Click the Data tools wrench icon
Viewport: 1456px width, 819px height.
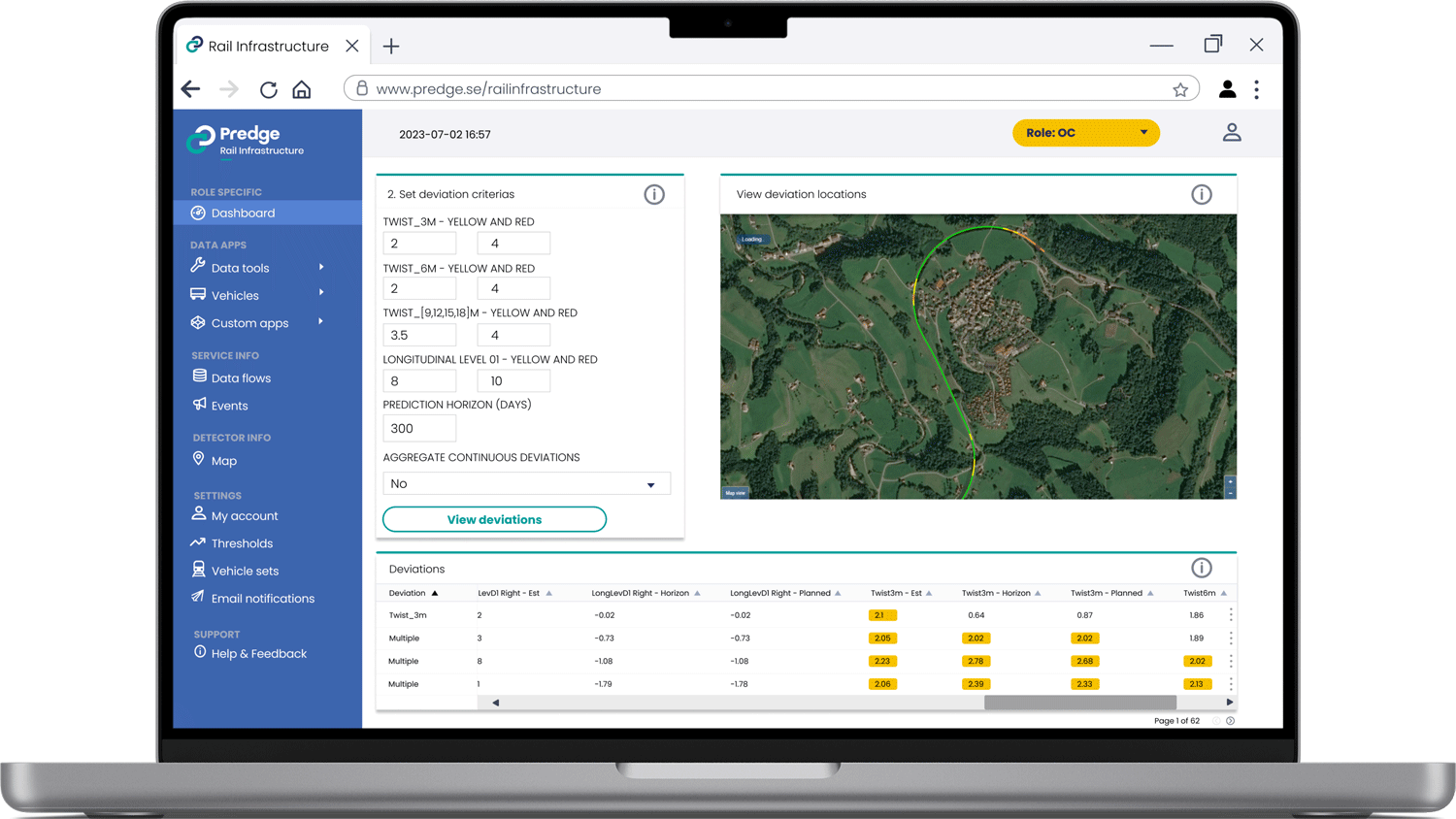(198, 266)
